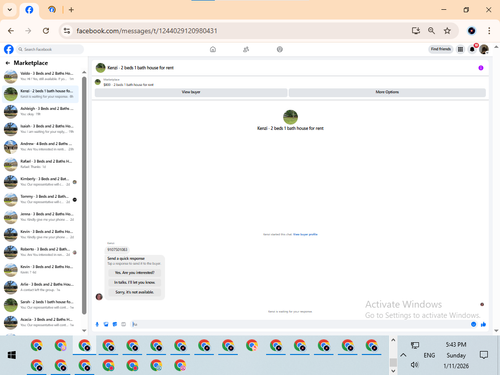
Task: Open the Isaiah conversation
Action: 40,129
